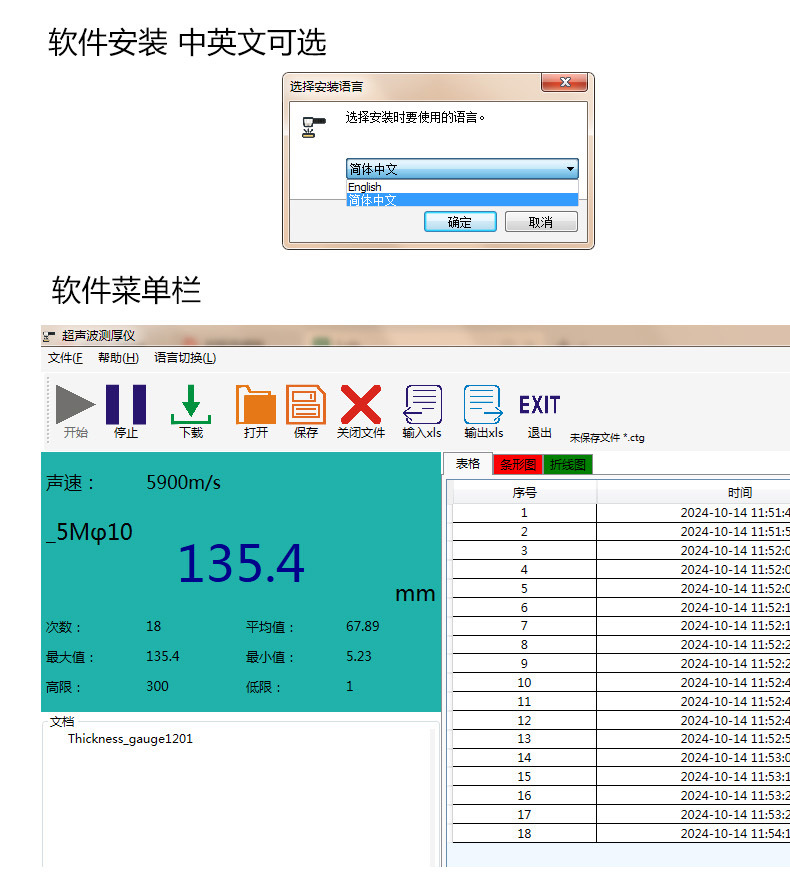Image resolution: width=790 pixels, height=873 pixels.
Task: Select table row with 序号 2
Action: click(x=621, y=532)
